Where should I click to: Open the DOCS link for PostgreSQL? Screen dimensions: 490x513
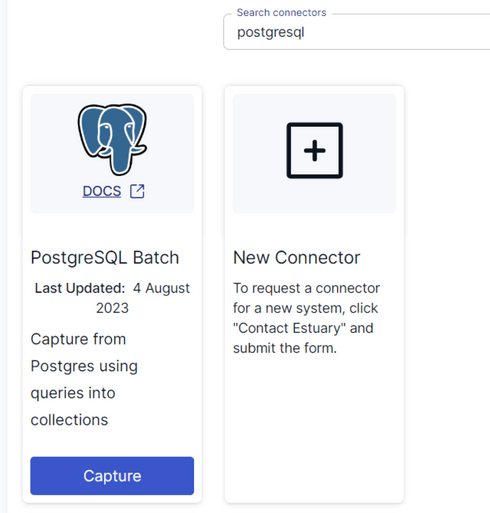(x=102, y=191)
